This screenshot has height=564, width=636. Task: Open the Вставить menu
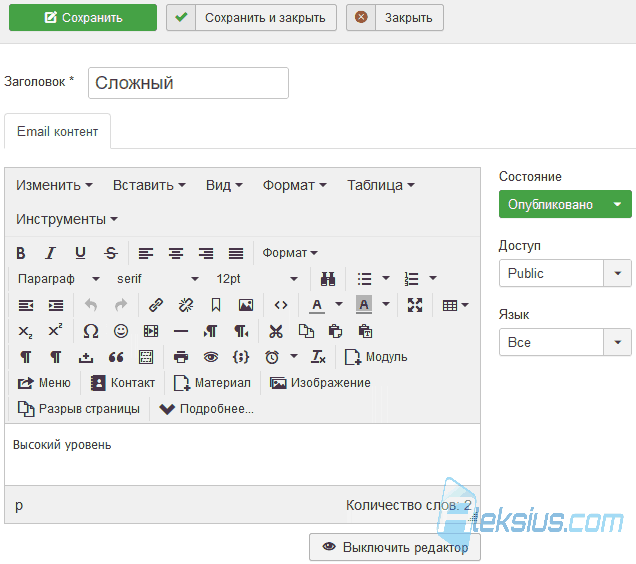pyautogui.click(x=149, y=185)
